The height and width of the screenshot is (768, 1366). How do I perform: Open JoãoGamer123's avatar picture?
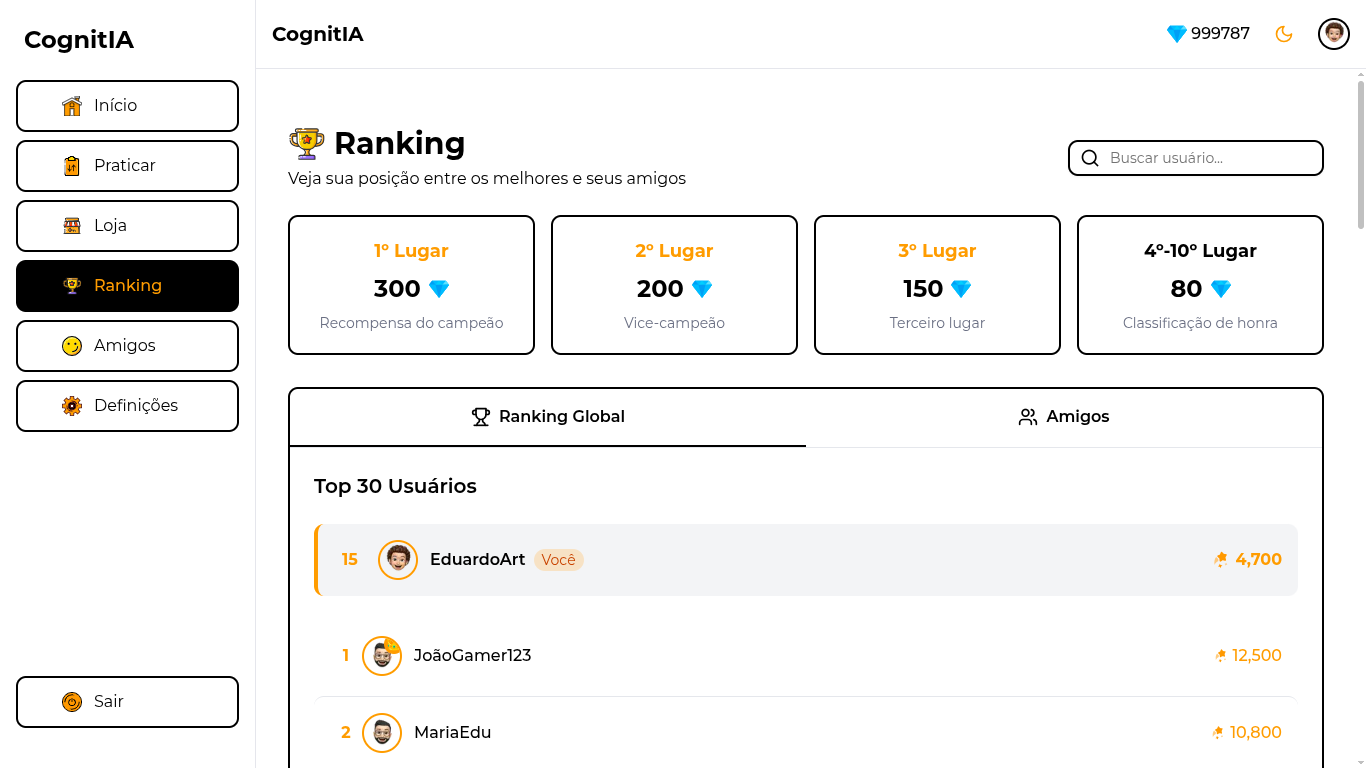click(382, 655)
